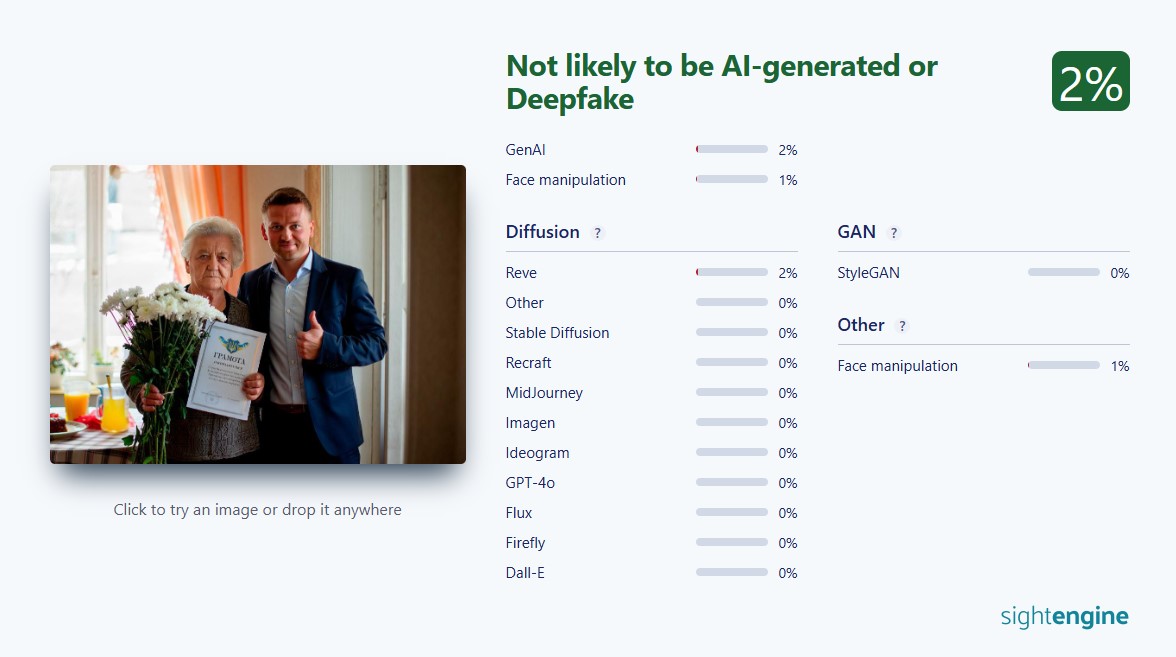Click the uploaded photo thumbnail

pos(258,314)
